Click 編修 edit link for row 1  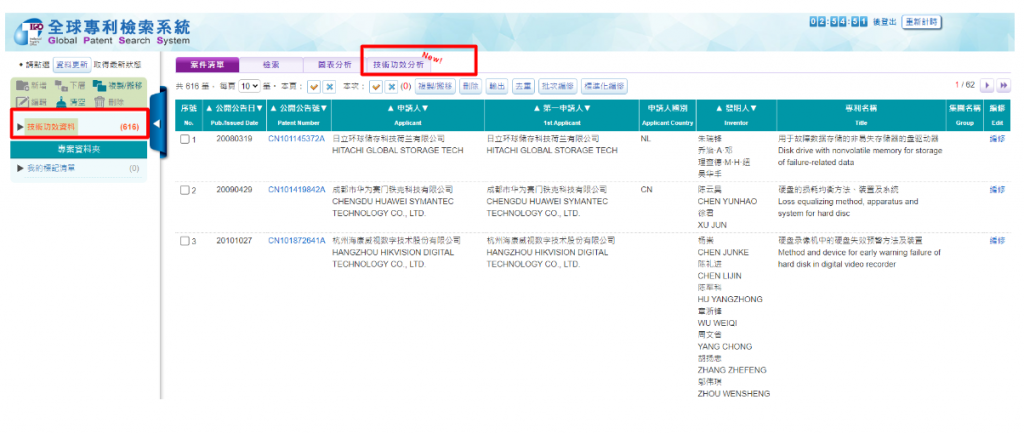tap(997, 139)
